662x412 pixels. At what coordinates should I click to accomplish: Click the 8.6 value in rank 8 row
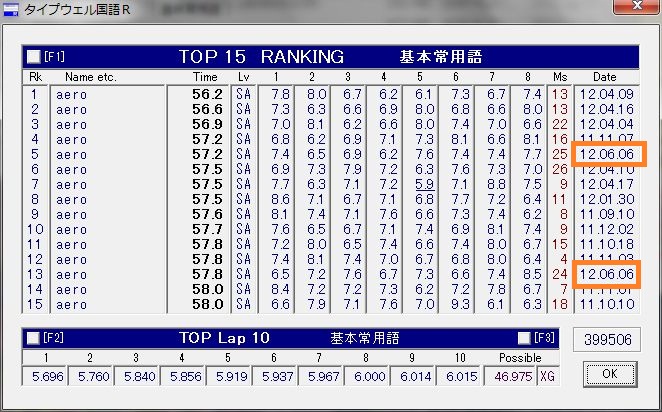coord(280,199)
